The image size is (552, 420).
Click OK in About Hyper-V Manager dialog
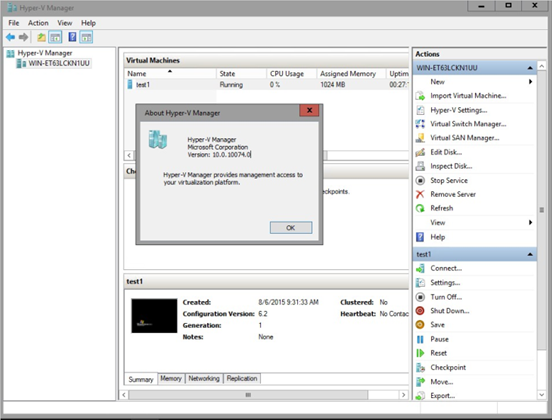pos(291,228)
